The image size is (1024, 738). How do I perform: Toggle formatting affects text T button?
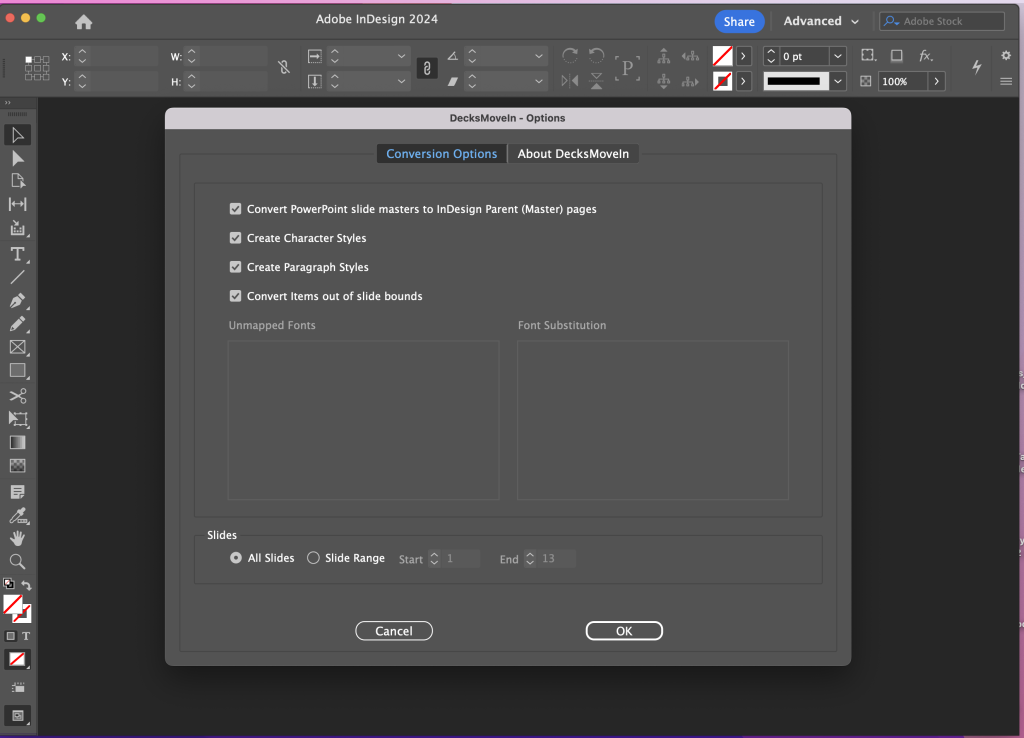pyautogui.click(x=26, y=636)
